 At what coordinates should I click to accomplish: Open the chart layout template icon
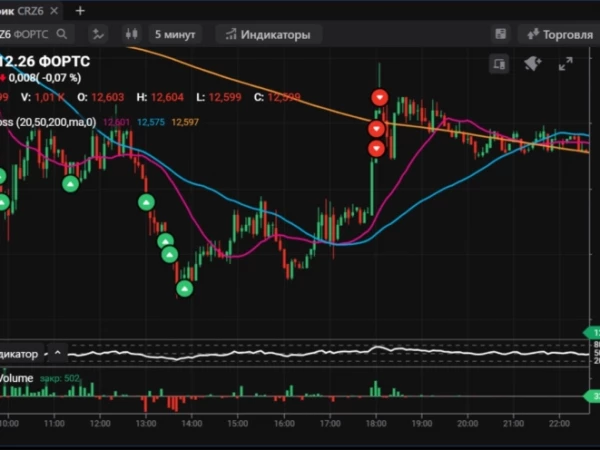(x=501, y=34)
